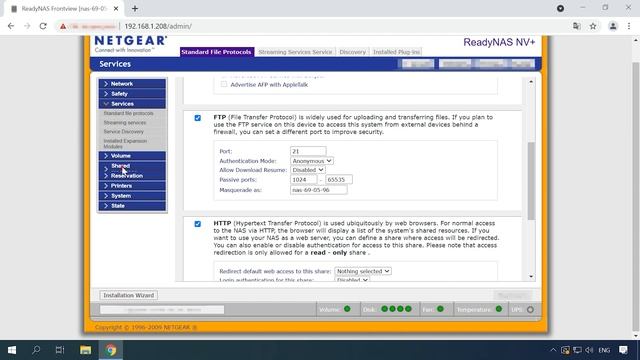
Task: Close the ReadyNAS Frontview tab
Action: pyautogui.click(x=116, y=8)
